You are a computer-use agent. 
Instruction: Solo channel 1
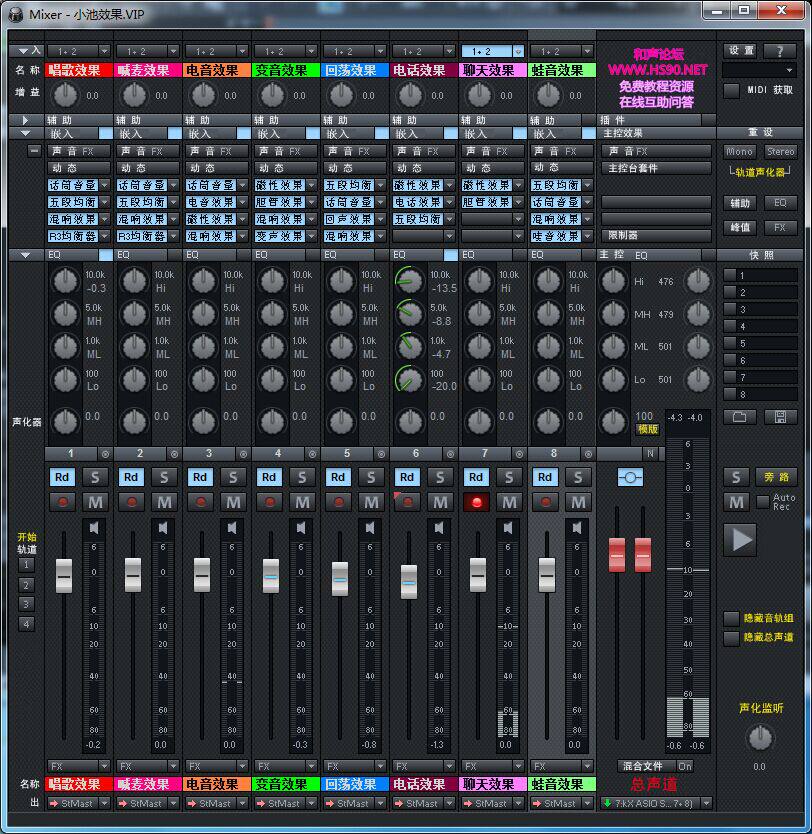coord(95,477)
